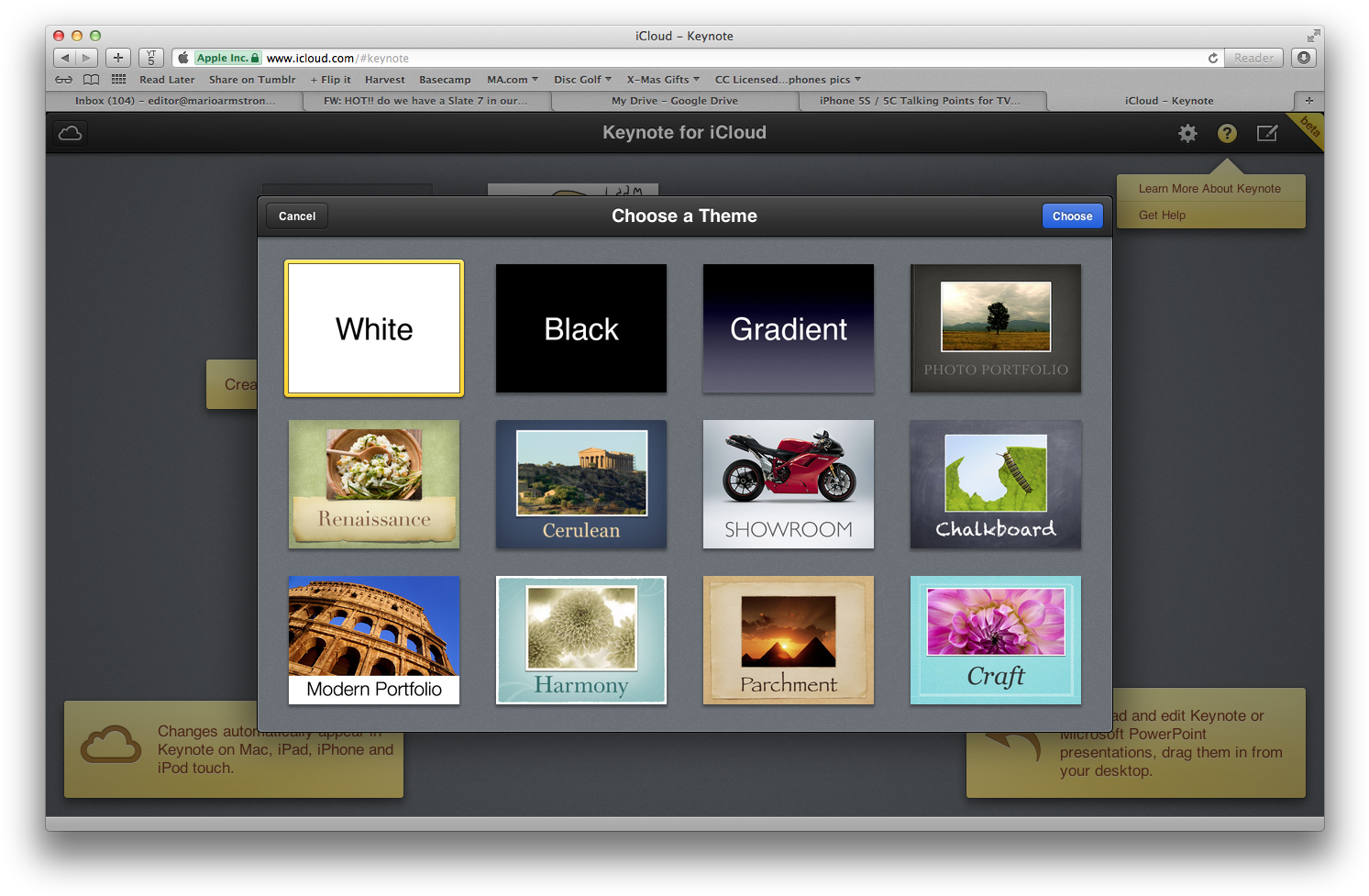The image size is (1369, 896).
Task: Expand the X-Mas Gifts bookmarks folder
Action: tap(662, 80)
